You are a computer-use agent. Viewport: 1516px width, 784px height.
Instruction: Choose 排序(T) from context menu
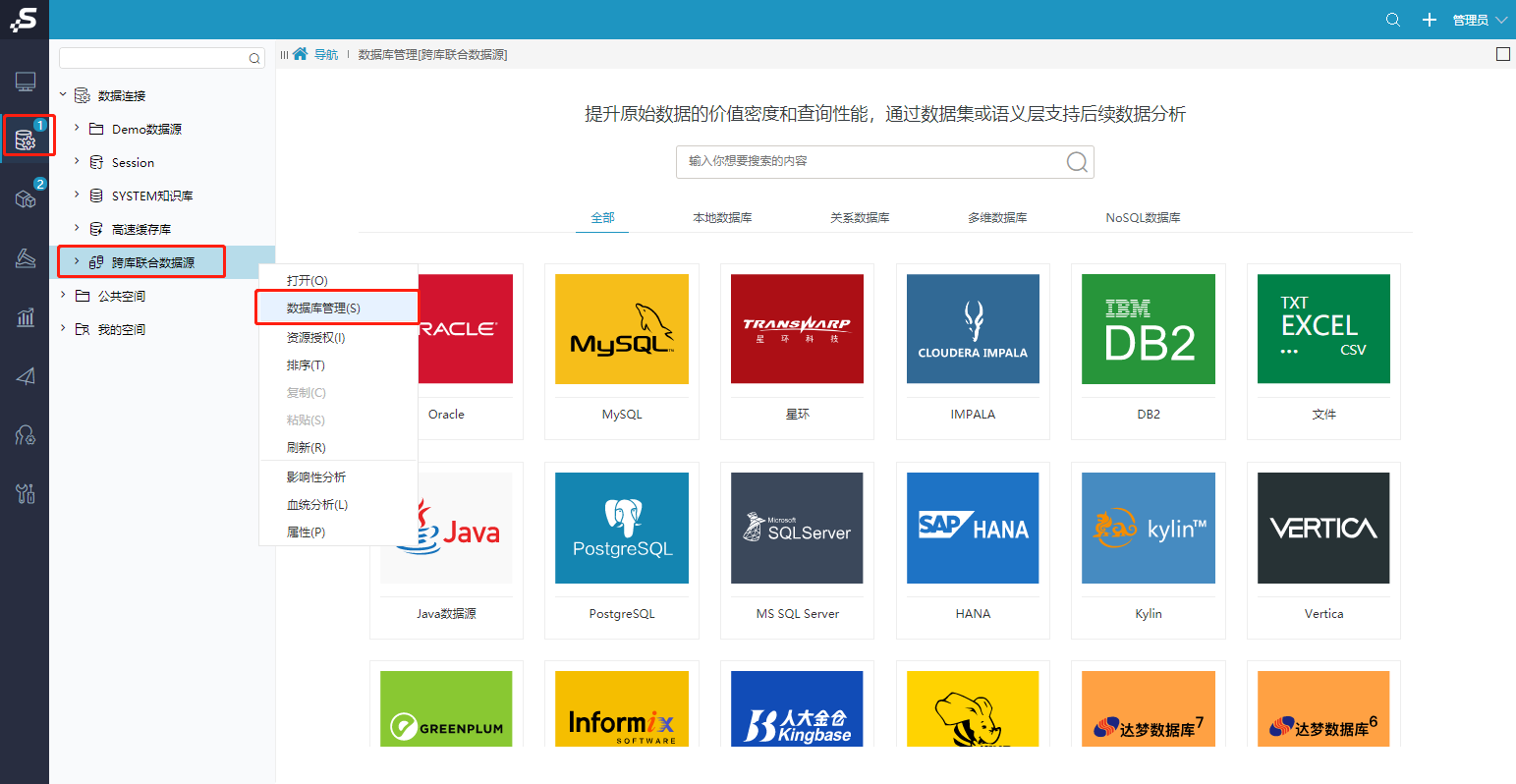338,365
